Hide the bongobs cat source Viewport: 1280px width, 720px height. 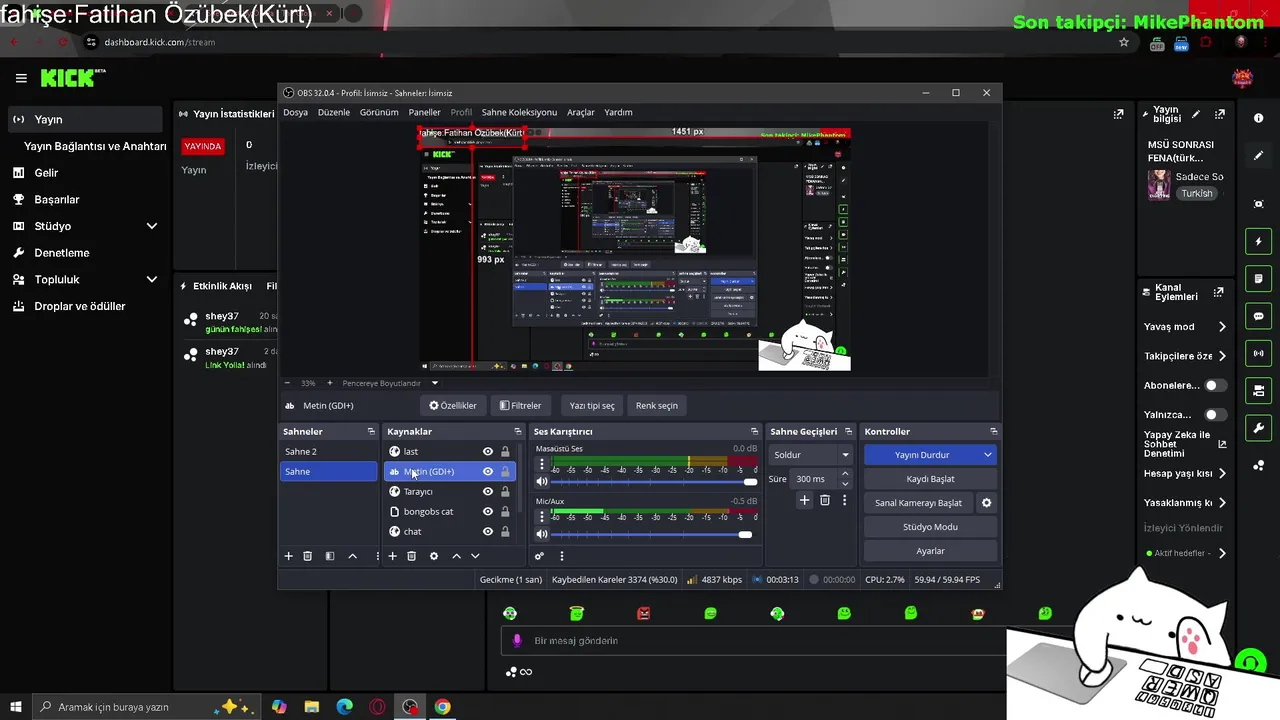click(x=488, y=512)
